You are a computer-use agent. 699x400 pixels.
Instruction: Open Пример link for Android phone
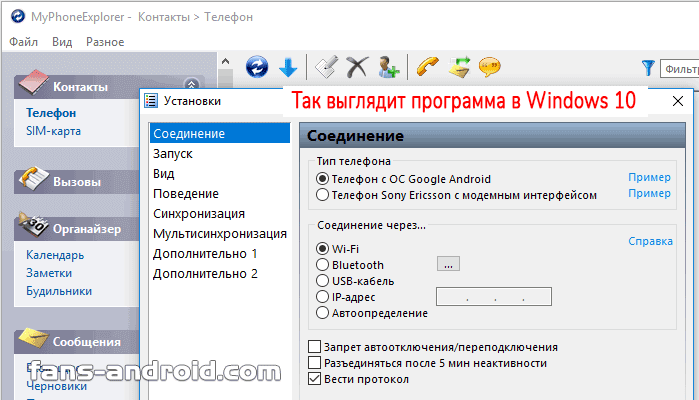click(650, 177)
